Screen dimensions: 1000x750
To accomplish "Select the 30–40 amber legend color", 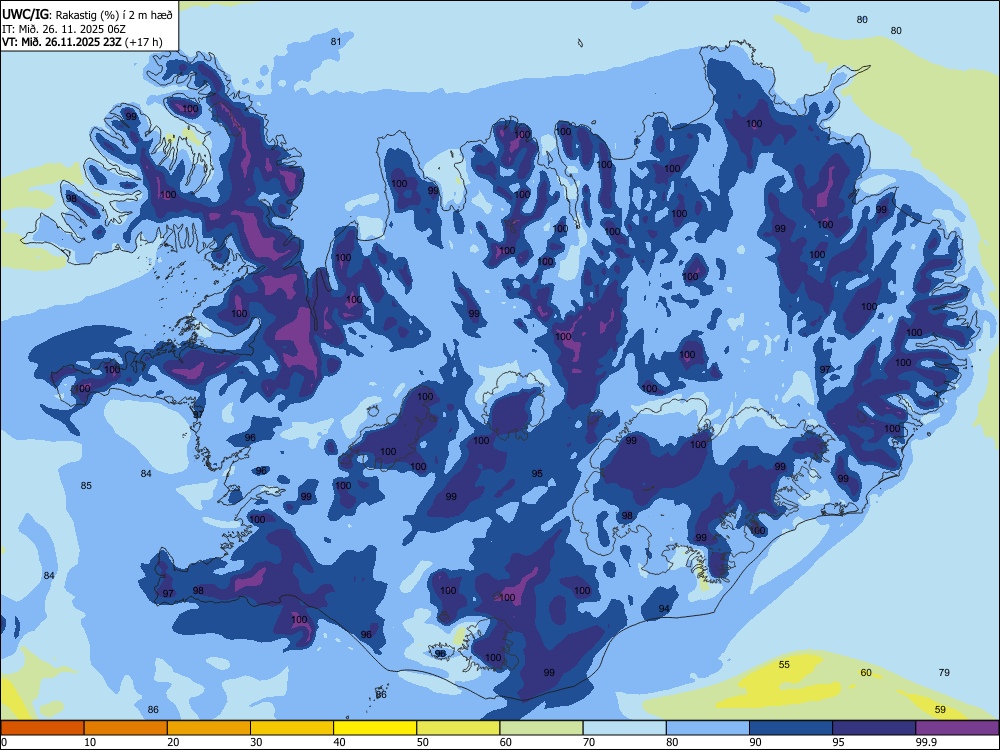I will (292, 728).
